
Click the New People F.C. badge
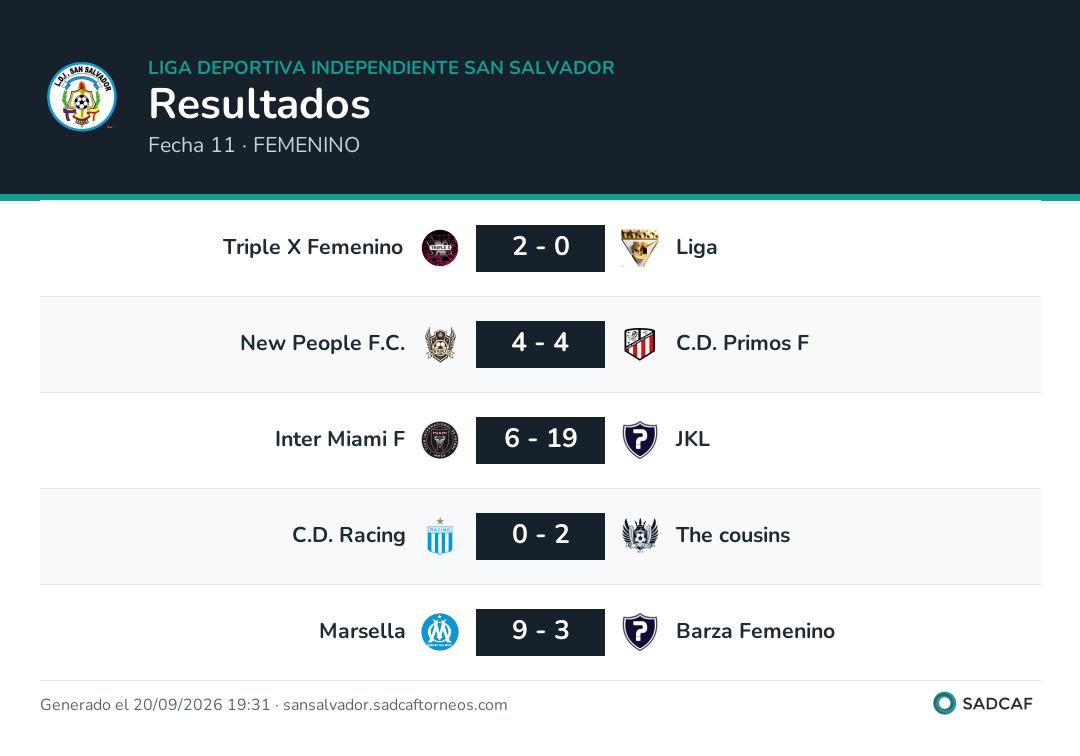(x=440, y=344)
